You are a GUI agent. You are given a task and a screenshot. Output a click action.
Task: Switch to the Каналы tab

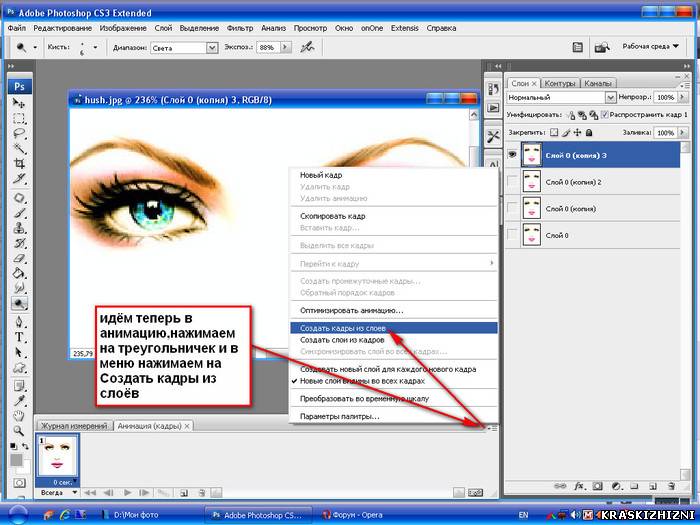(598, 83)
